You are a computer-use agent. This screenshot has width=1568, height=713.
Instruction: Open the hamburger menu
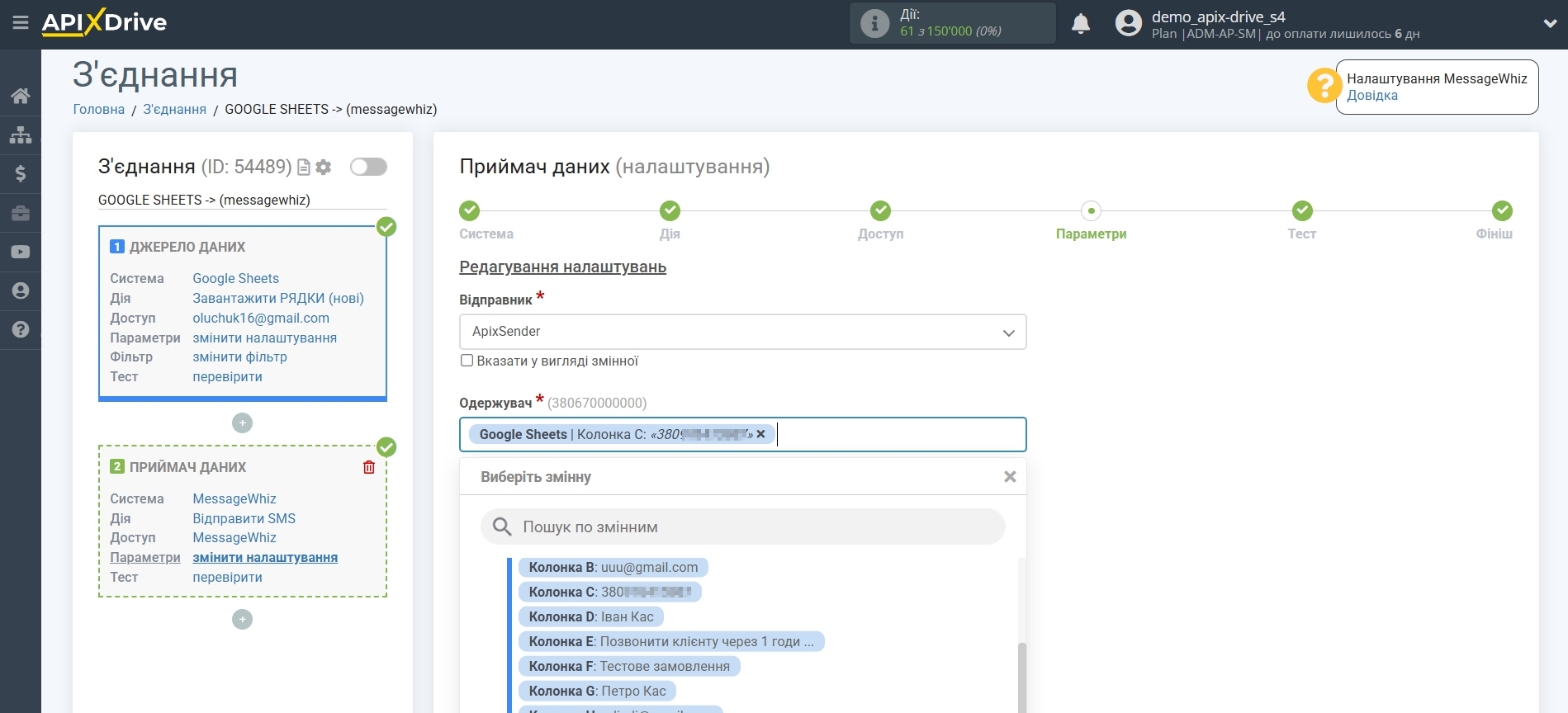pos(20,22)
